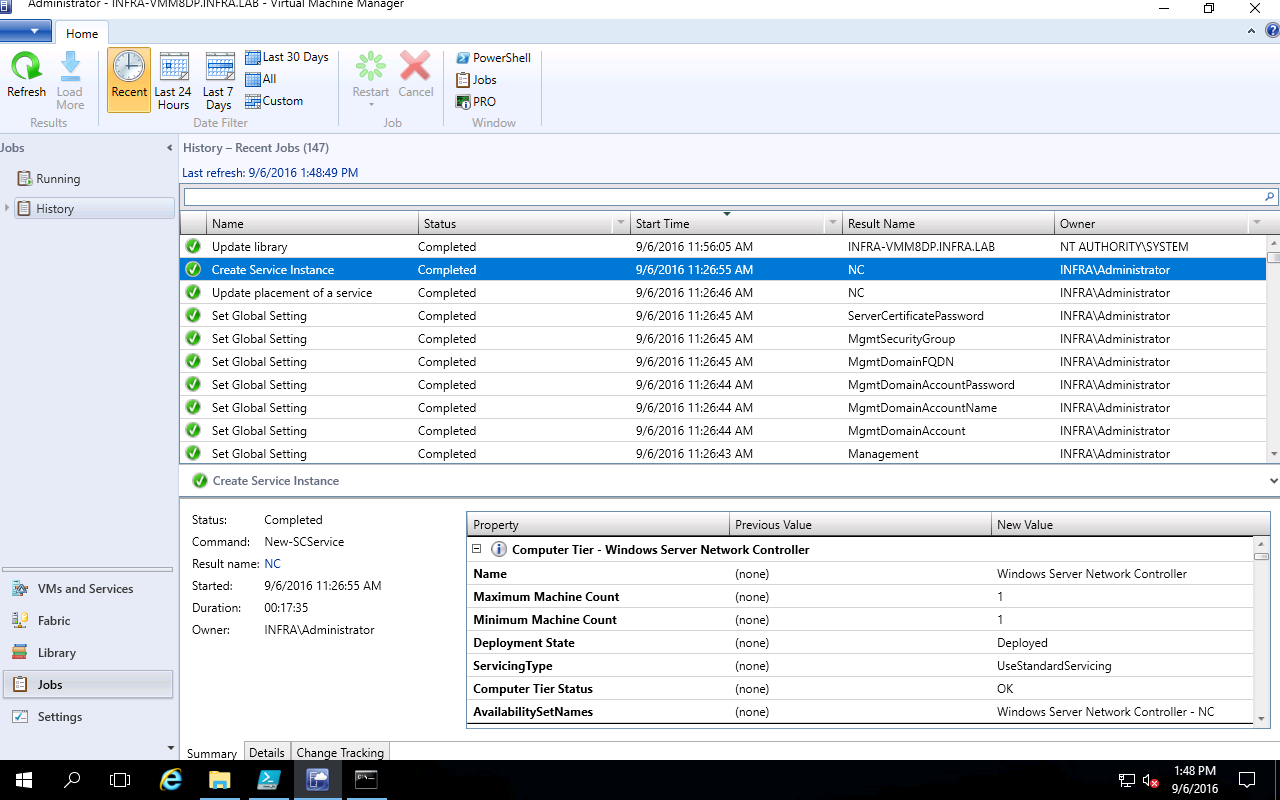Sort by the Result Name column
This screenshot has width=1280, height=800.
pos(948,224)
